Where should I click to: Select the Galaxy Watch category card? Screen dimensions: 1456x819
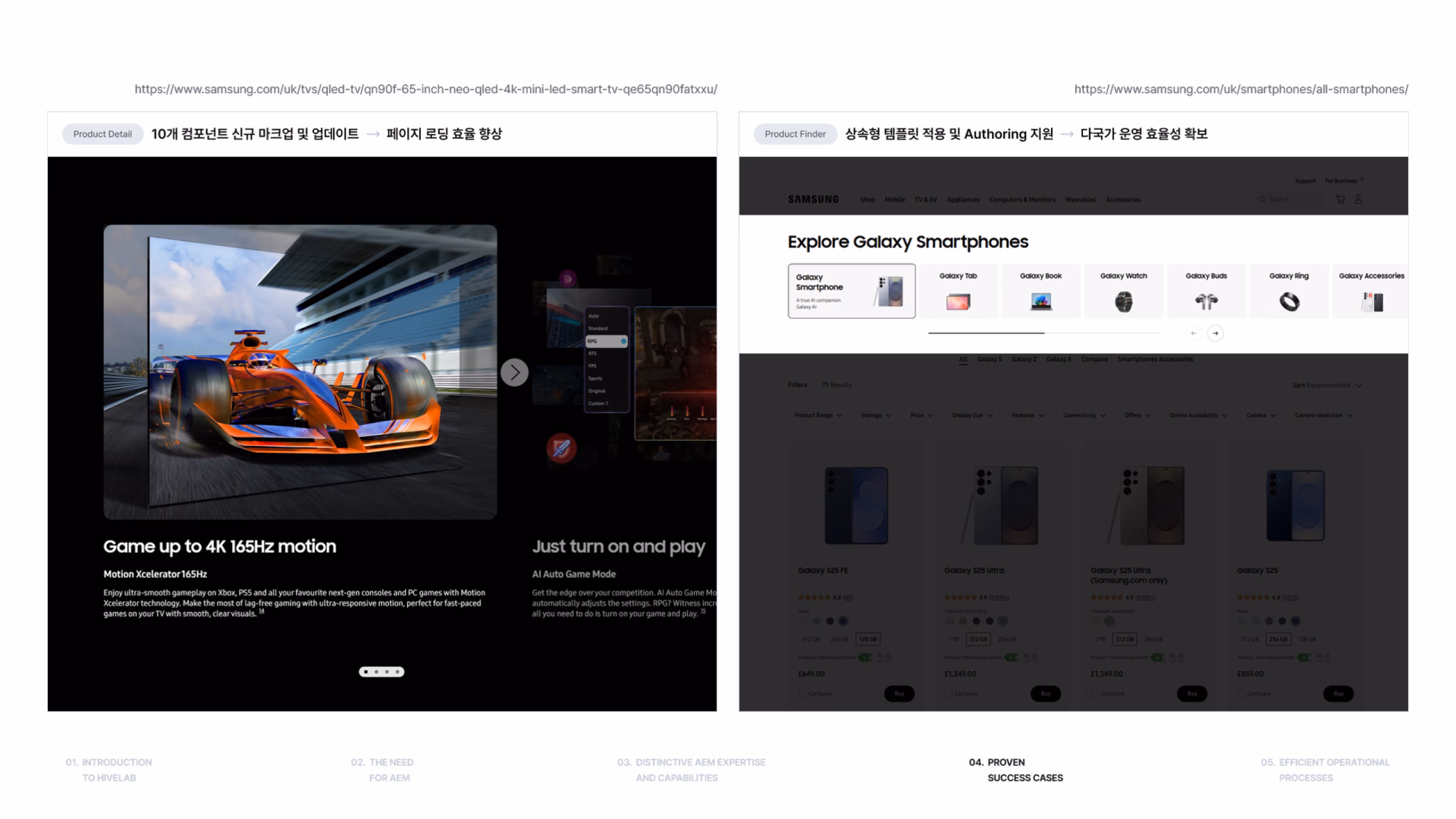[1123, 291]
